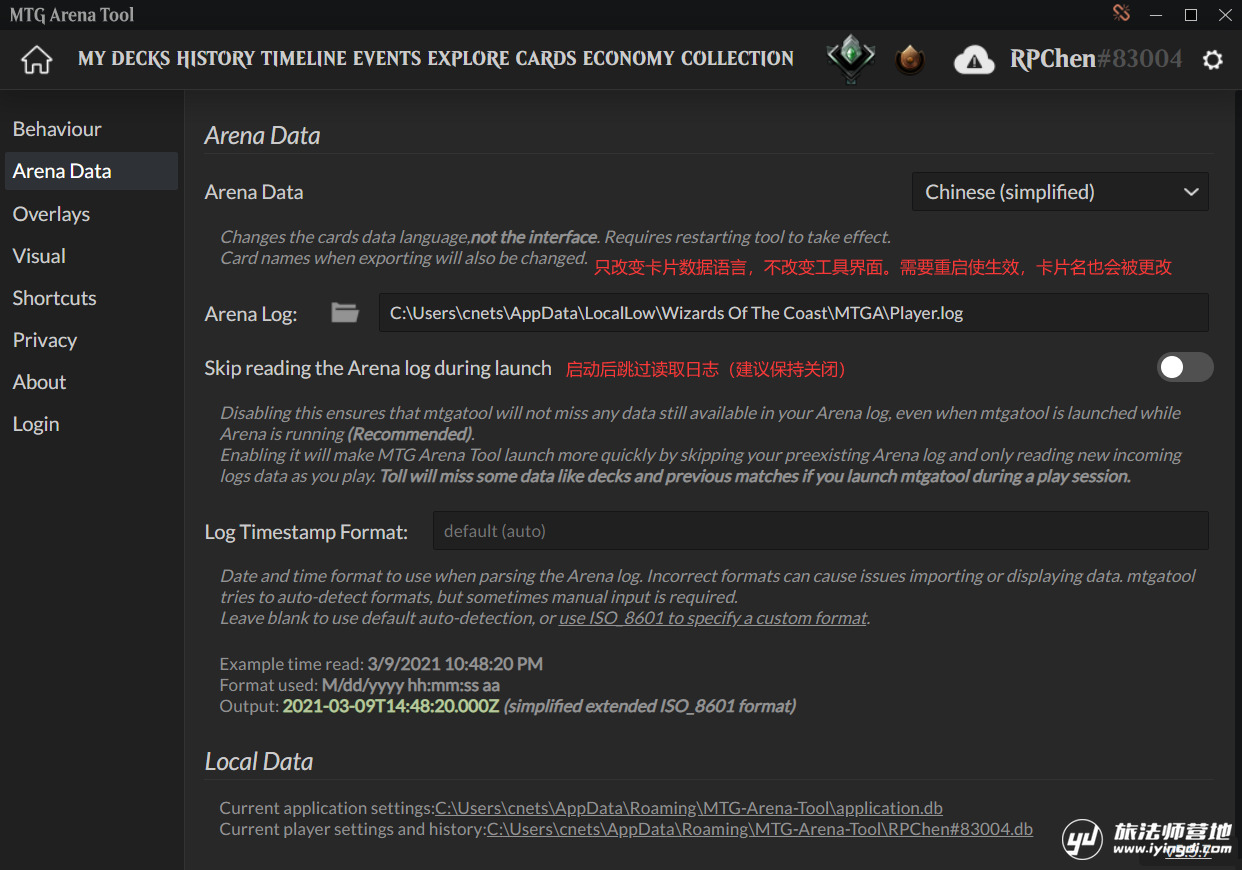
Task: Click the Skip reading the Arena log label
Action: (378, 368)
